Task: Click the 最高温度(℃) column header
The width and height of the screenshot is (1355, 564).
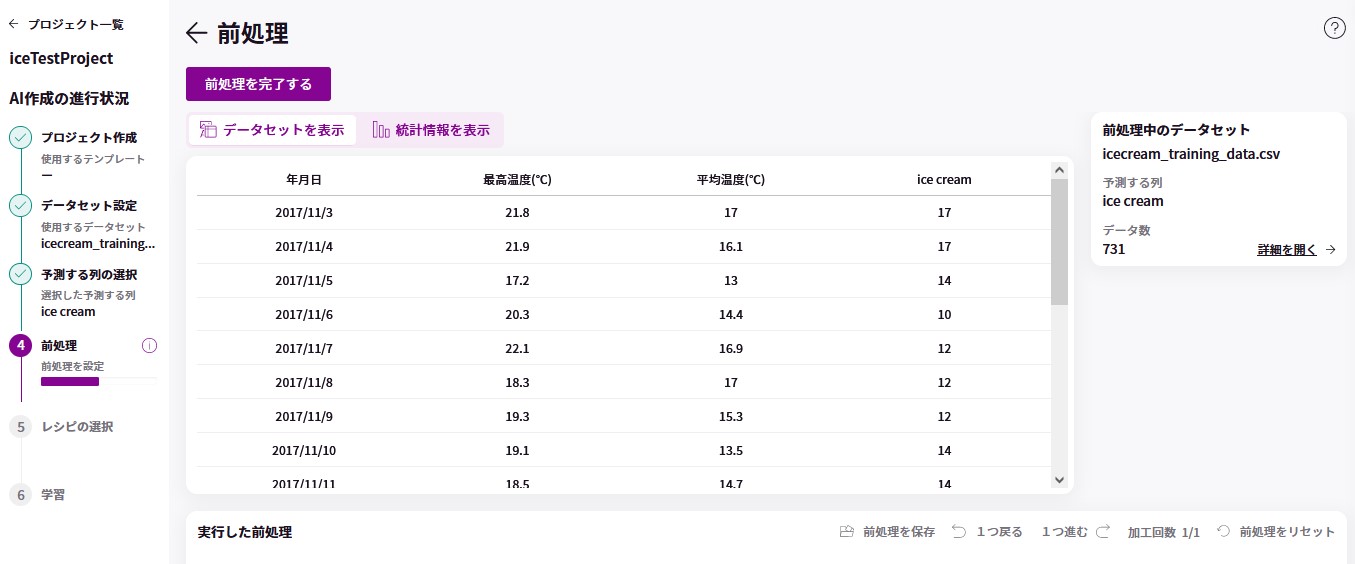Action: 517,180
